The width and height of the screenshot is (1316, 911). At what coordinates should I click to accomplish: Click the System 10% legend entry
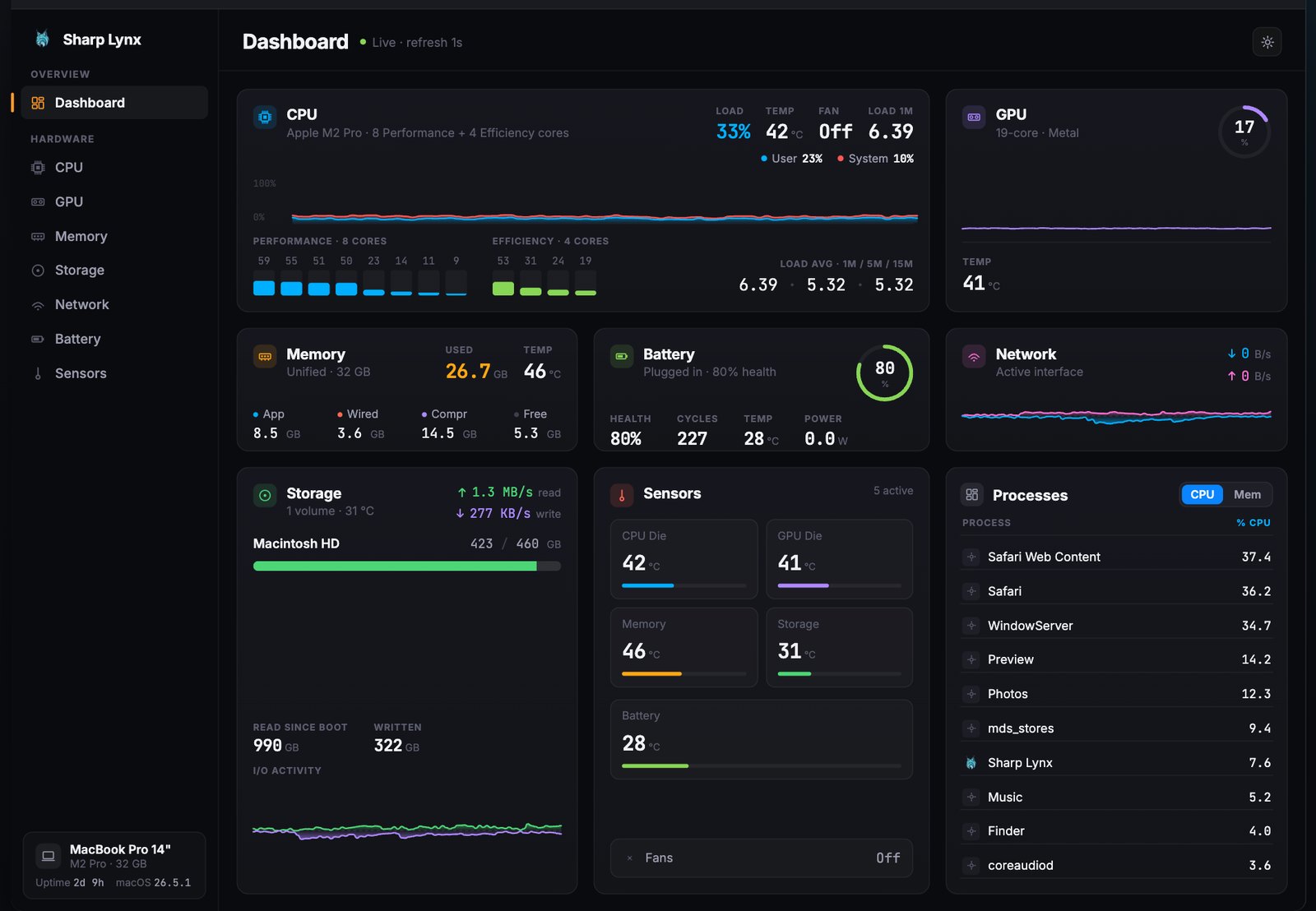point(875,159)
